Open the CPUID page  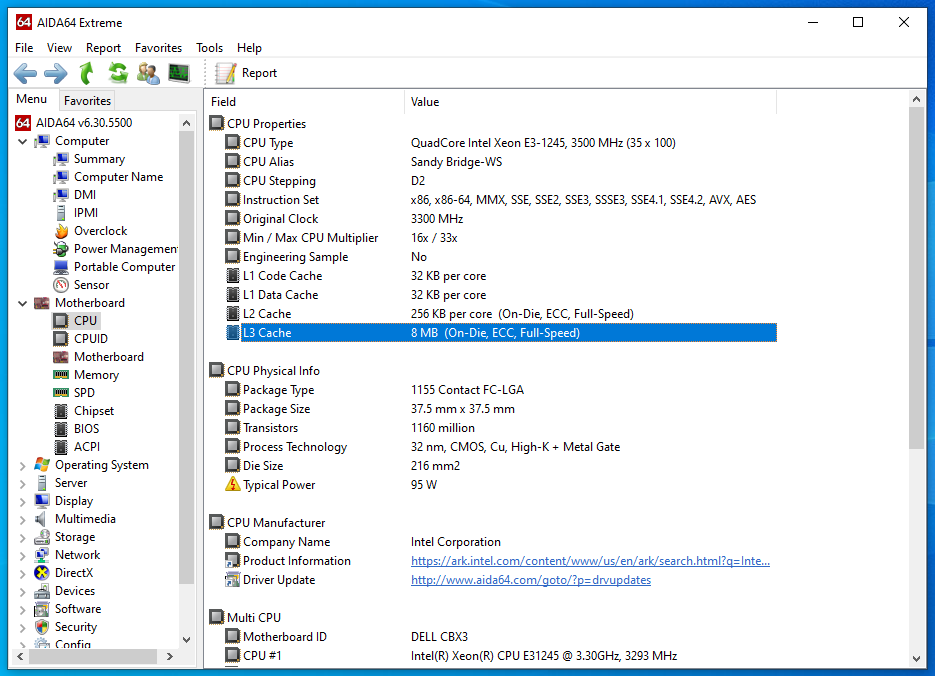point(91,339)
